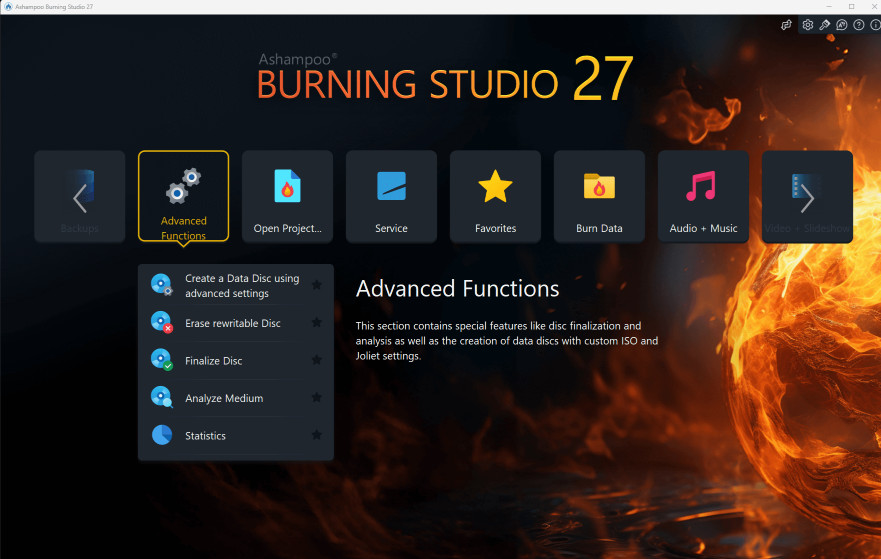
Task: Toggle favorite star for Erase rewritable Disc
Action: [317, 322]
